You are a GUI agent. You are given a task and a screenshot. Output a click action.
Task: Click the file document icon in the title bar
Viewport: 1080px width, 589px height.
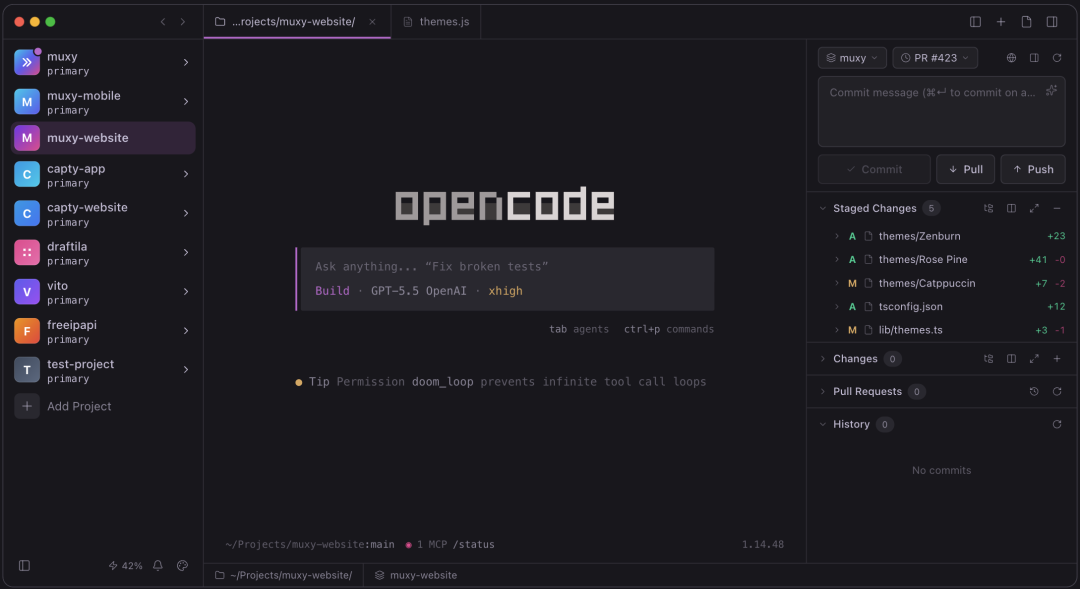1026,22
